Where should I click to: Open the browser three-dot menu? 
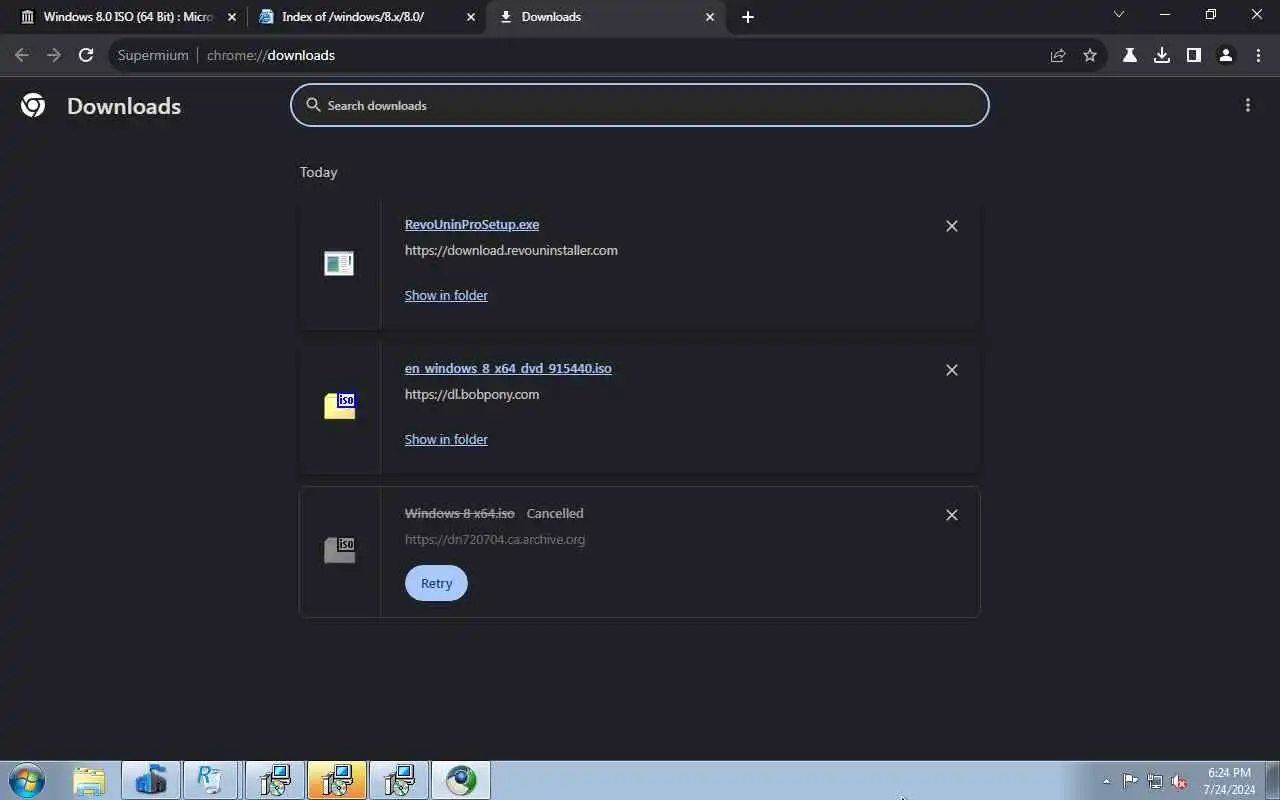1258,55
